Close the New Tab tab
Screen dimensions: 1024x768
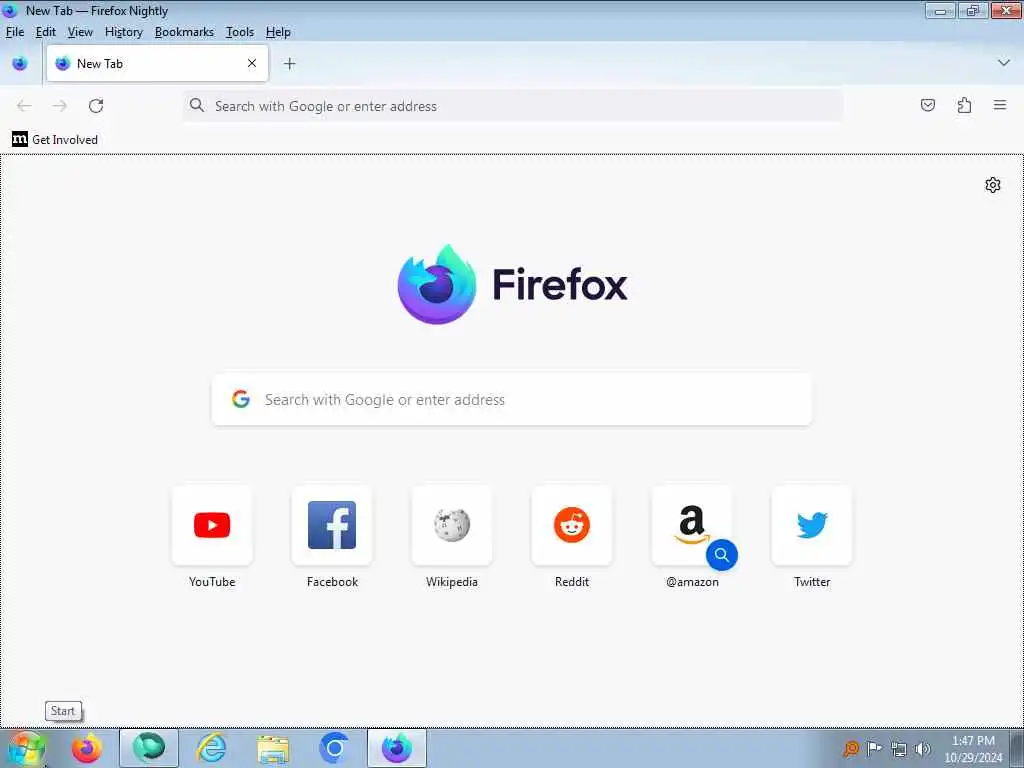252,63
